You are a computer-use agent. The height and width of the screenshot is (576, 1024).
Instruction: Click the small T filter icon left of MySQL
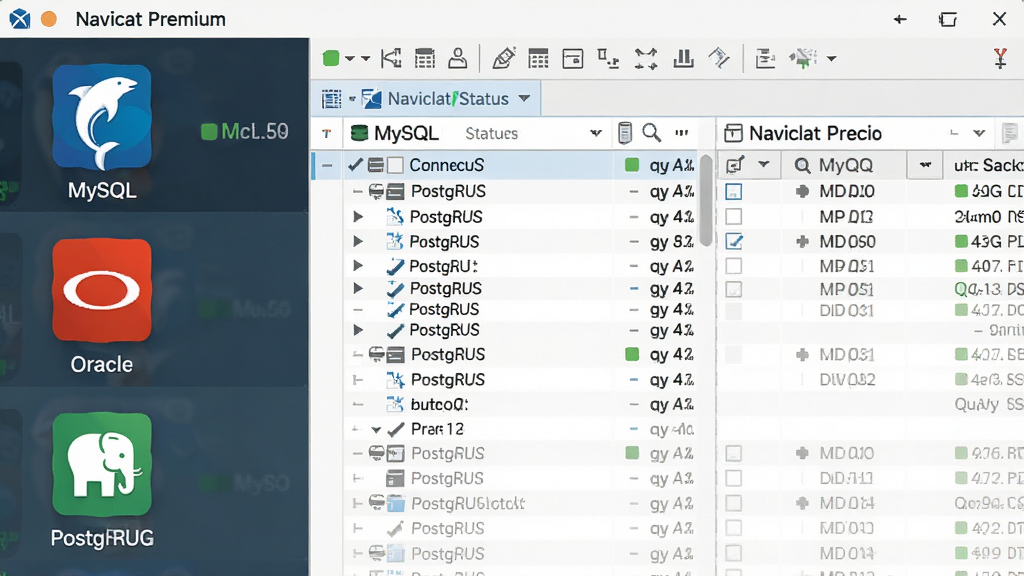(327, 133)
